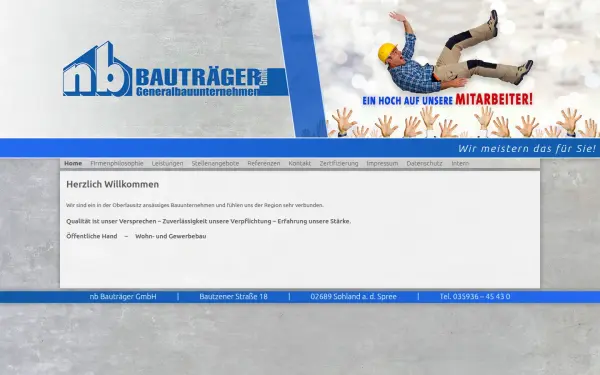Viewport: 600px width, 375px height.
Task: Open the Intern login area
Action: click(460, 163)
